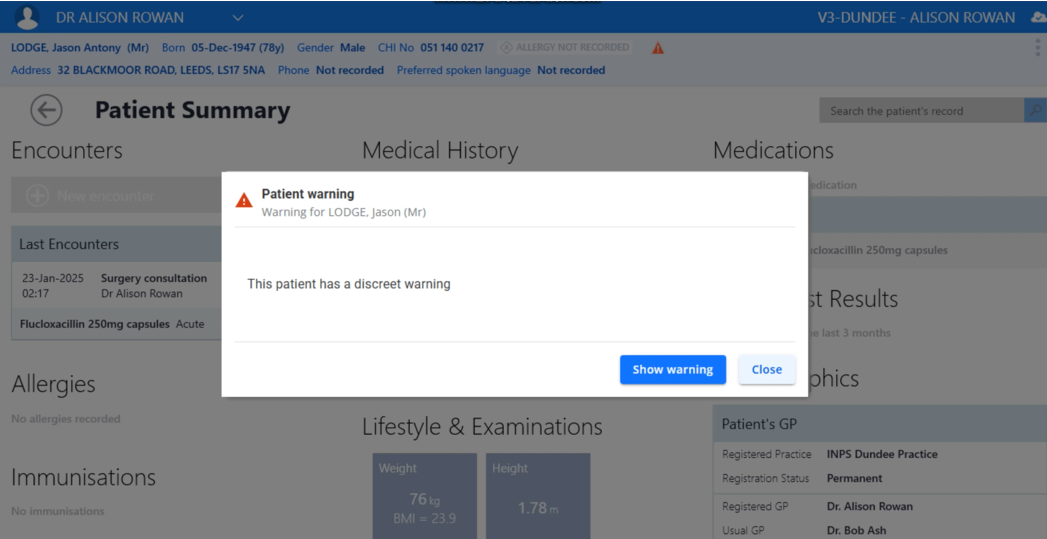The height and width of the screenshot is (539, 1047).
Task: Click the Patient's GP panel header
Action: coord(880,424)
